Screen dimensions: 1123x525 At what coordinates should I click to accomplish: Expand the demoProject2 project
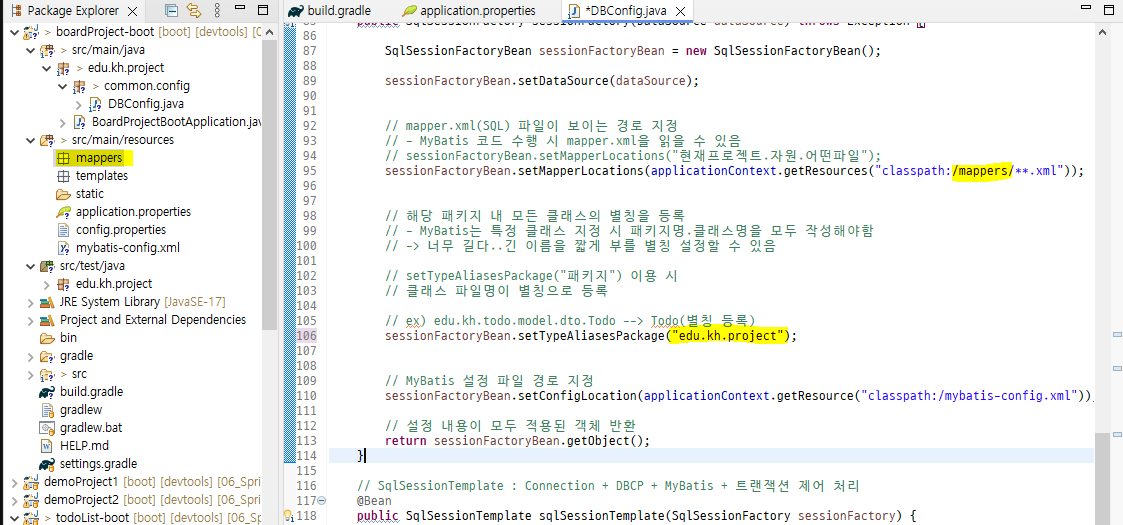pyautogui.click(x=14, y=500)
